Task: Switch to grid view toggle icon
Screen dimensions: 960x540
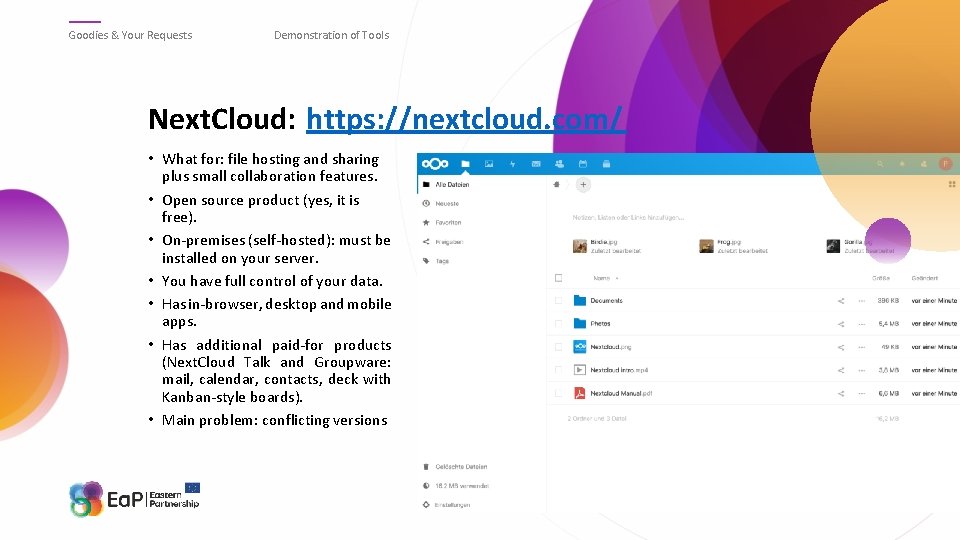Action: pos(951,184)
